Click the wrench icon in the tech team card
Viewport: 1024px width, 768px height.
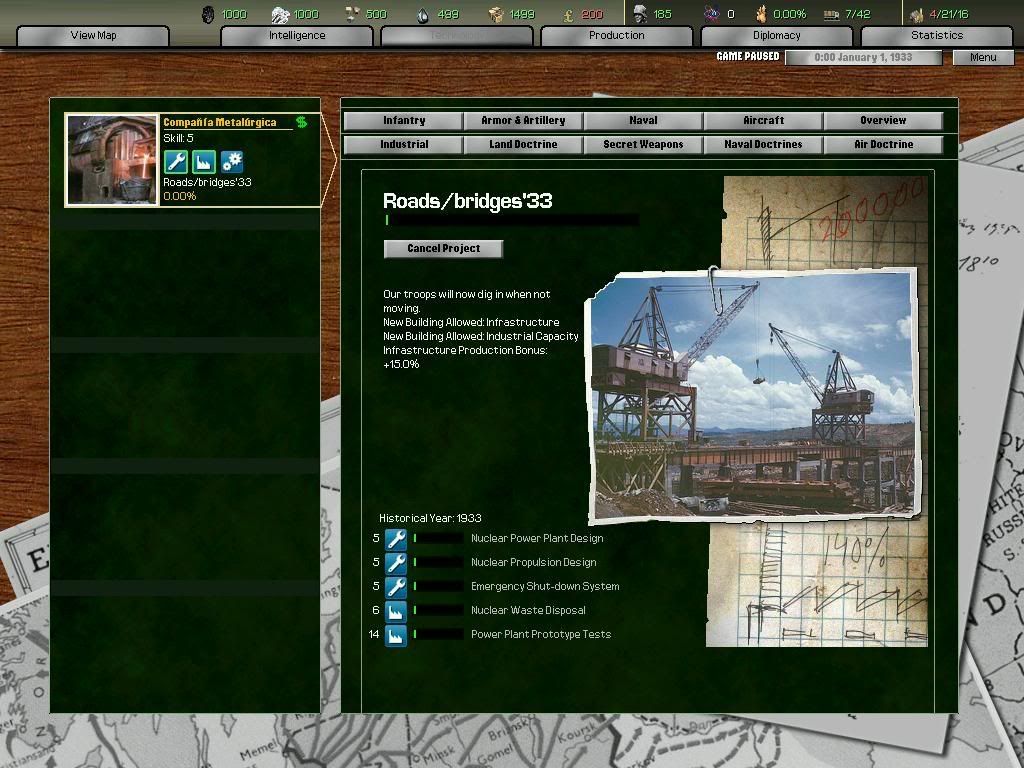click(x=176, y=161)
